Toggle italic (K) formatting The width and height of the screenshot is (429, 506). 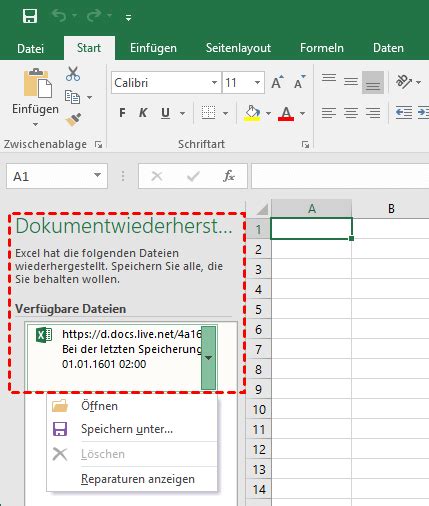coord(143,113)
